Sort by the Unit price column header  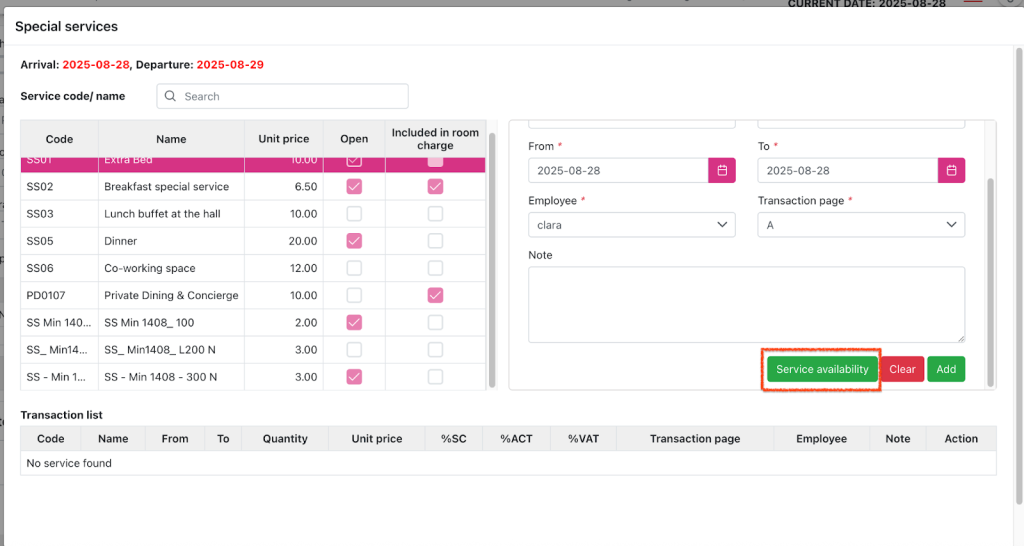[283, 139]
